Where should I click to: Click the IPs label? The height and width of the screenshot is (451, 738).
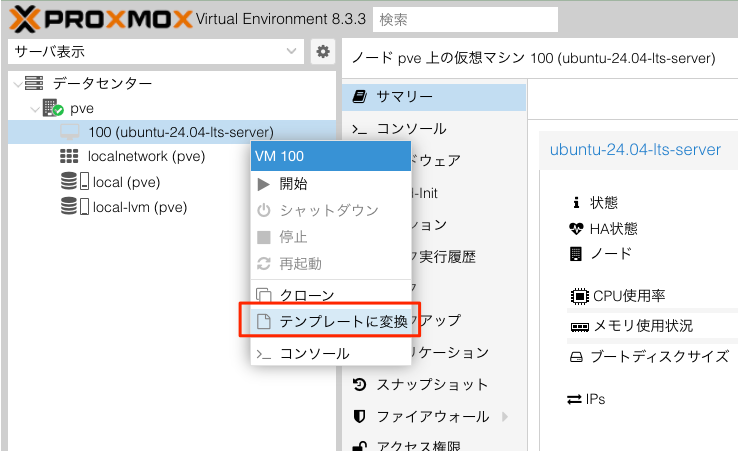tap(595, 399)
